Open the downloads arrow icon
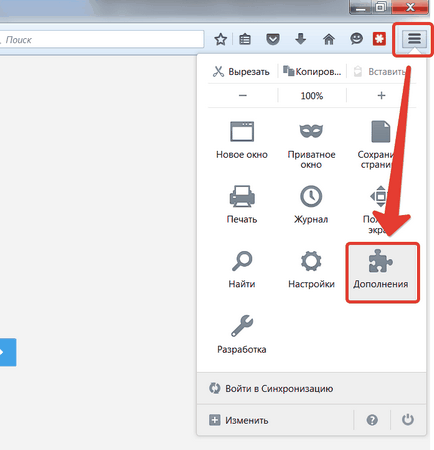 pyautogui.click(x=301, y=39)
